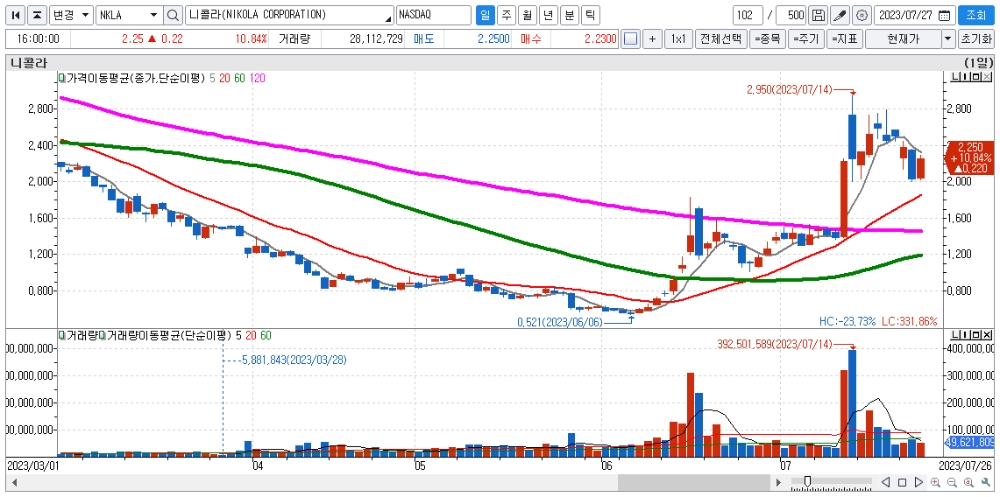Click the 120 moving average legend number
This screenshot has width=1000, height=497.
pos(258,78)
